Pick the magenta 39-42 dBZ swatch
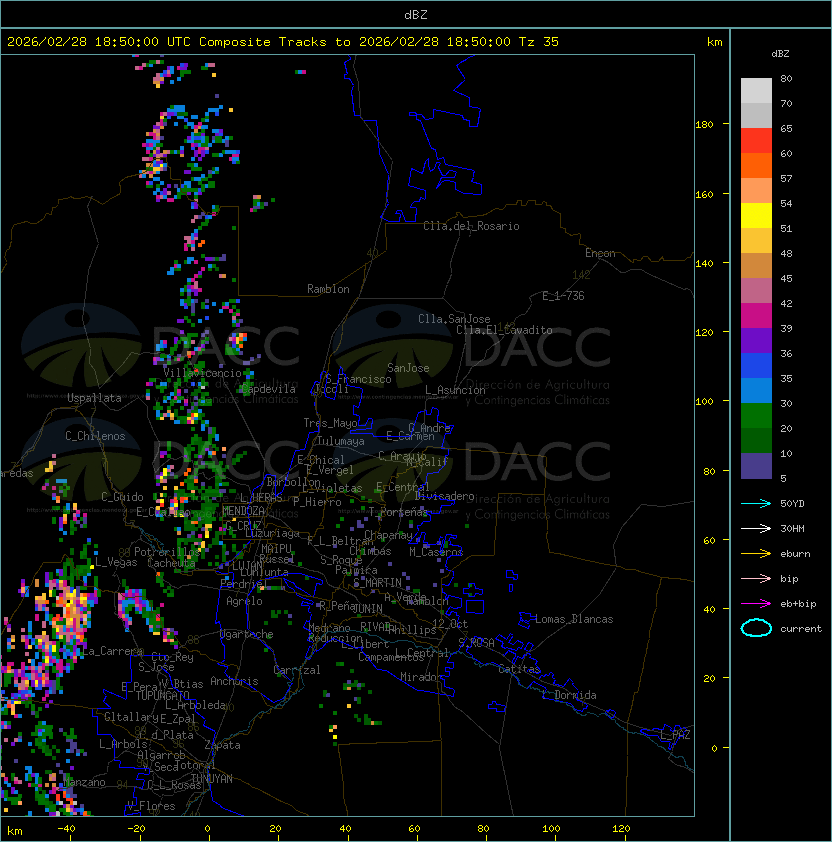Viewport: 832px width, 842px height. tap(756, 316)
